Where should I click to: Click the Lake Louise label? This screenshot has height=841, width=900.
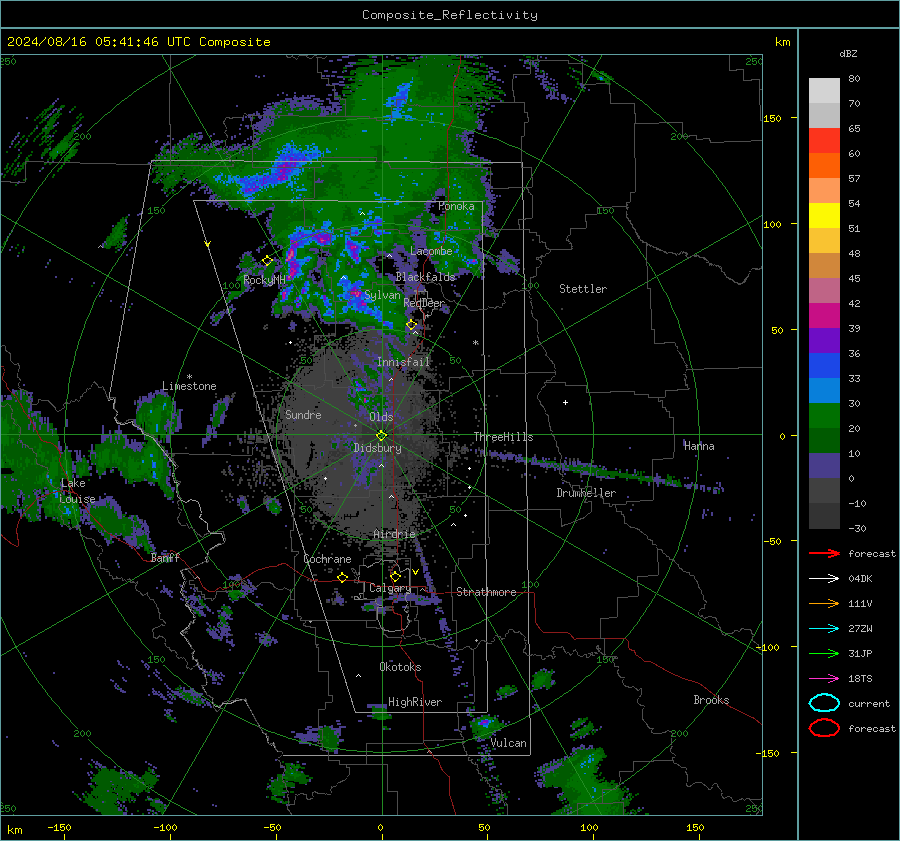click(x=77, y=491)
